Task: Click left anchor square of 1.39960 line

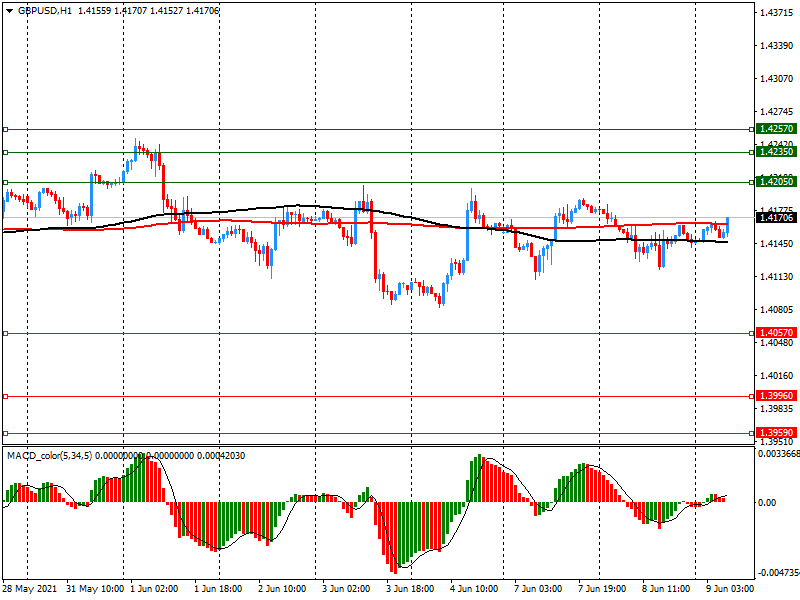Action: pyautogui.click(x=5, y=396)
